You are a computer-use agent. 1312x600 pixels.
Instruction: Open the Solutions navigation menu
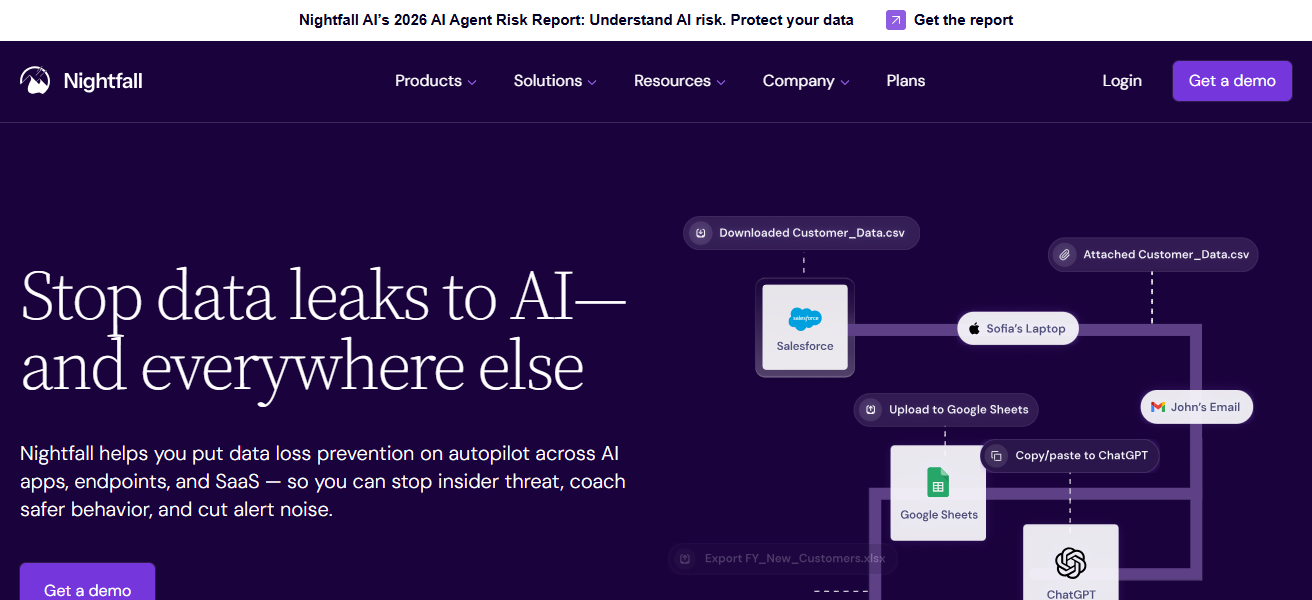coord(555,81)
